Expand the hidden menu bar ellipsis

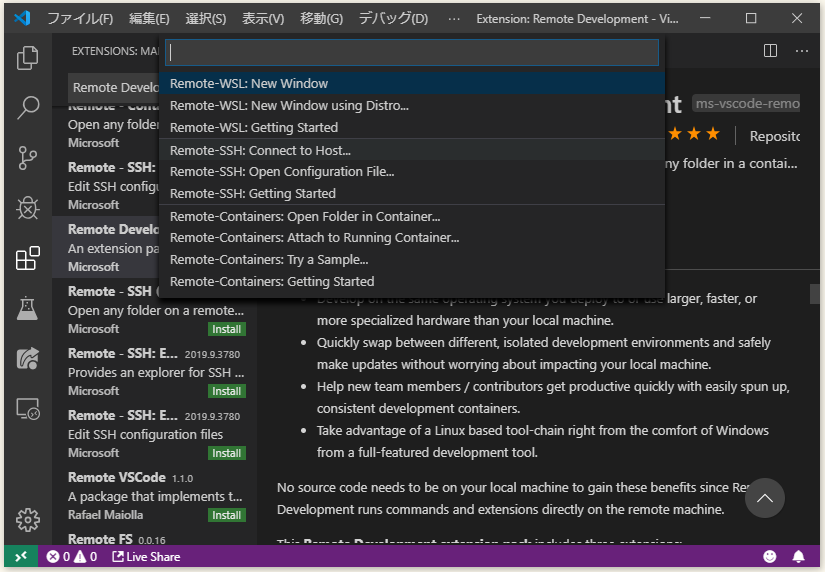[454, 18]
